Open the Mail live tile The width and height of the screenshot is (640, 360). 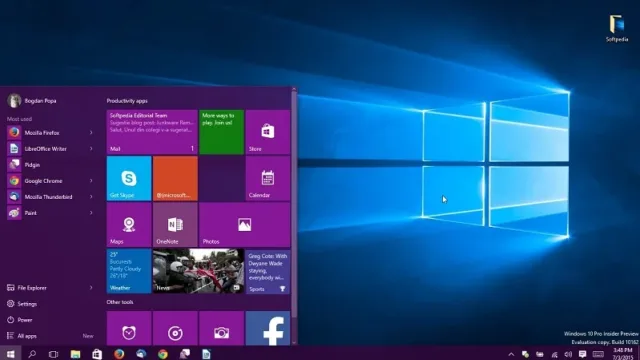[x=152, y=132]
